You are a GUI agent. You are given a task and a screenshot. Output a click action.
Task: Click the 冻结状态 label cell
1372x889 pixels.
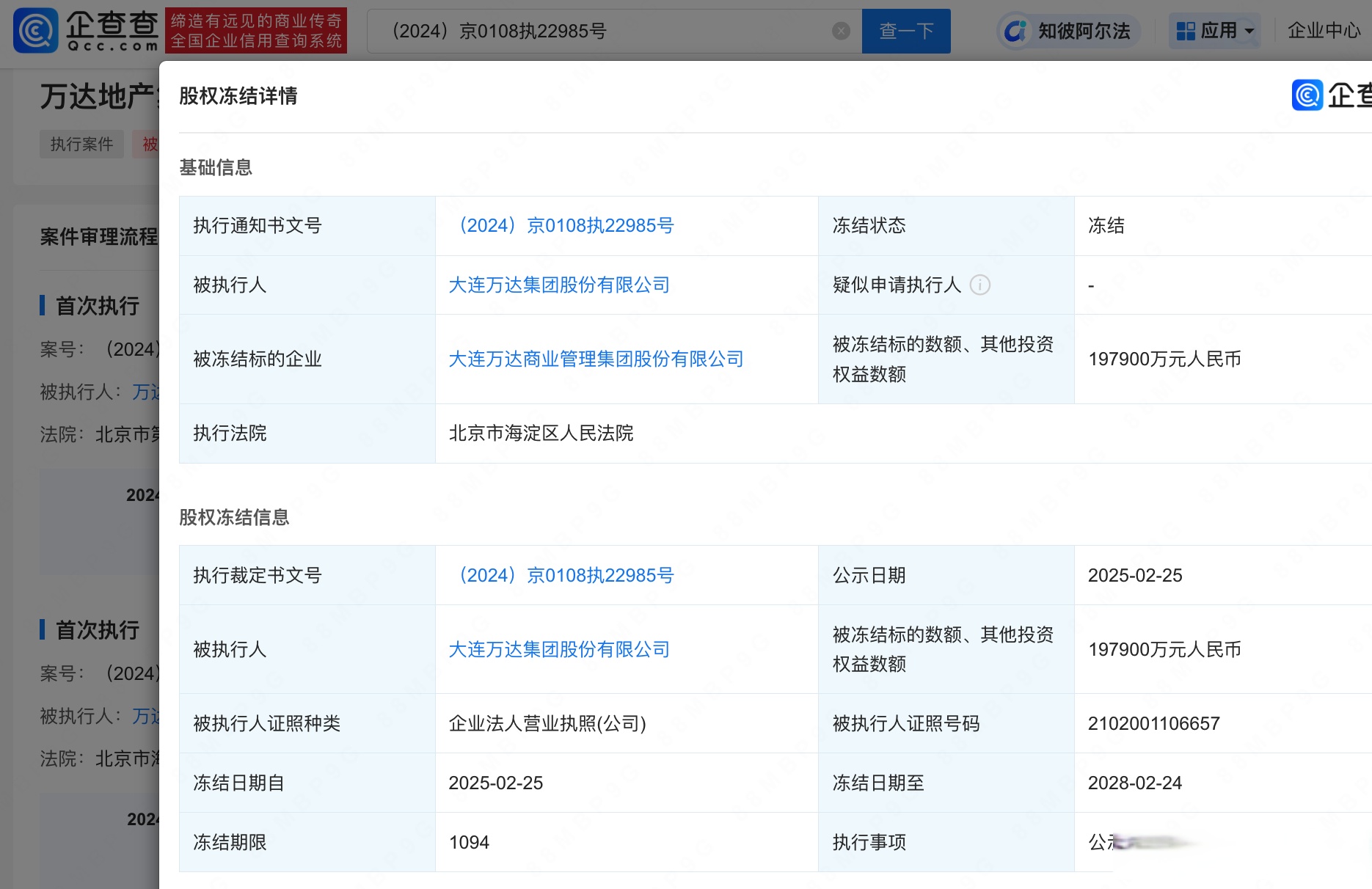coord(946,225)
